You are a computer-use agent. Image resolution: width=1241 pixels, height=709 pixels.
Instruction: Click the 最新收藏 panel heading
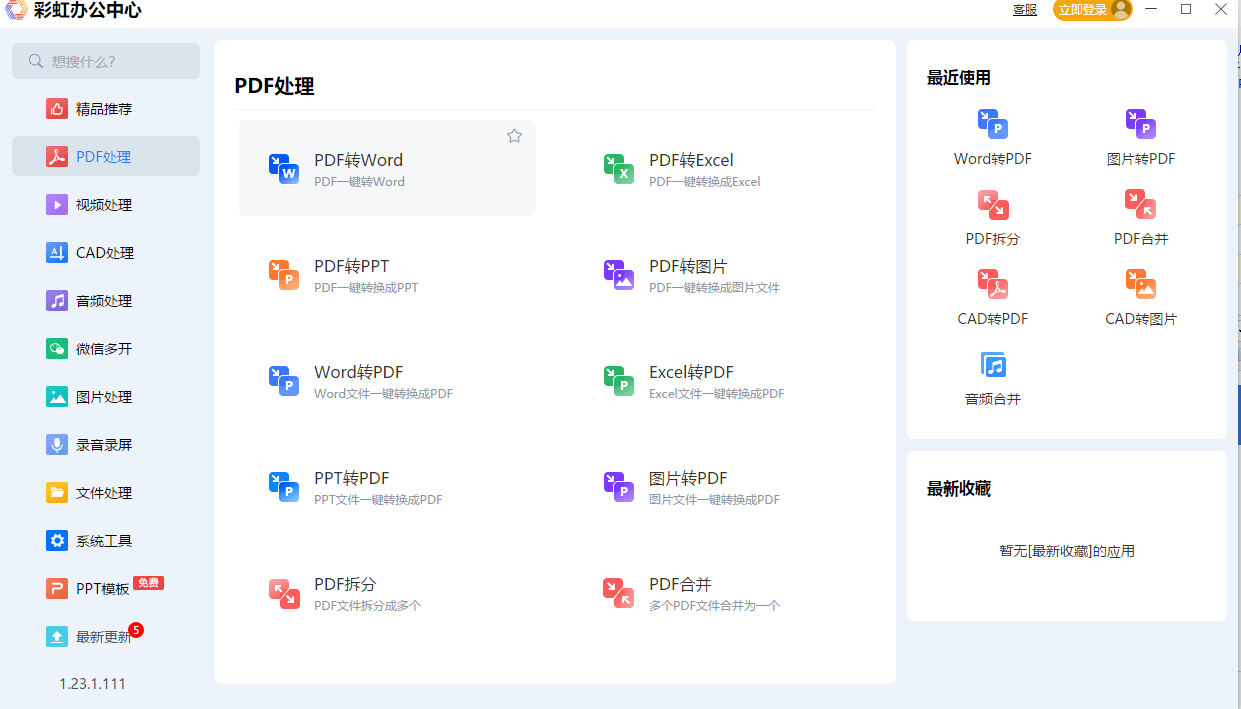pyautogui.click(x=959, y=489)
